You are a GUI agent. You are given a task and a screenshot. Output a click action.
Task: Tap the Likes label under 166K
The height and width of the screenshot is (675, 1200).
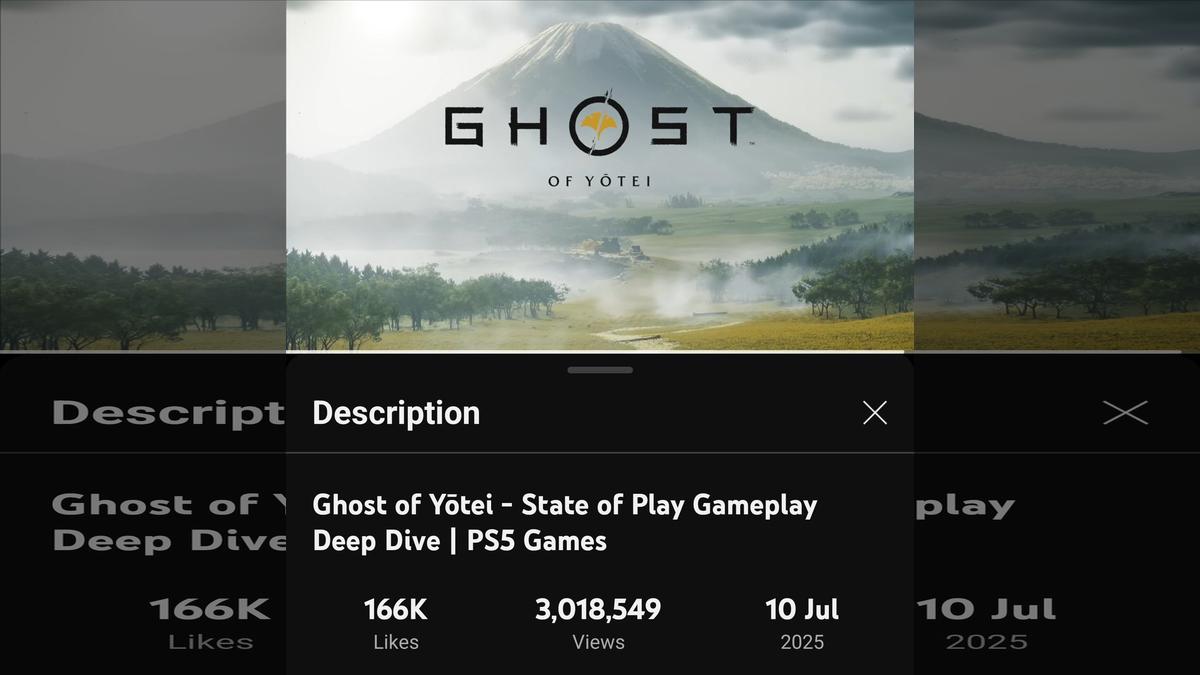click(x=395, y=643)
